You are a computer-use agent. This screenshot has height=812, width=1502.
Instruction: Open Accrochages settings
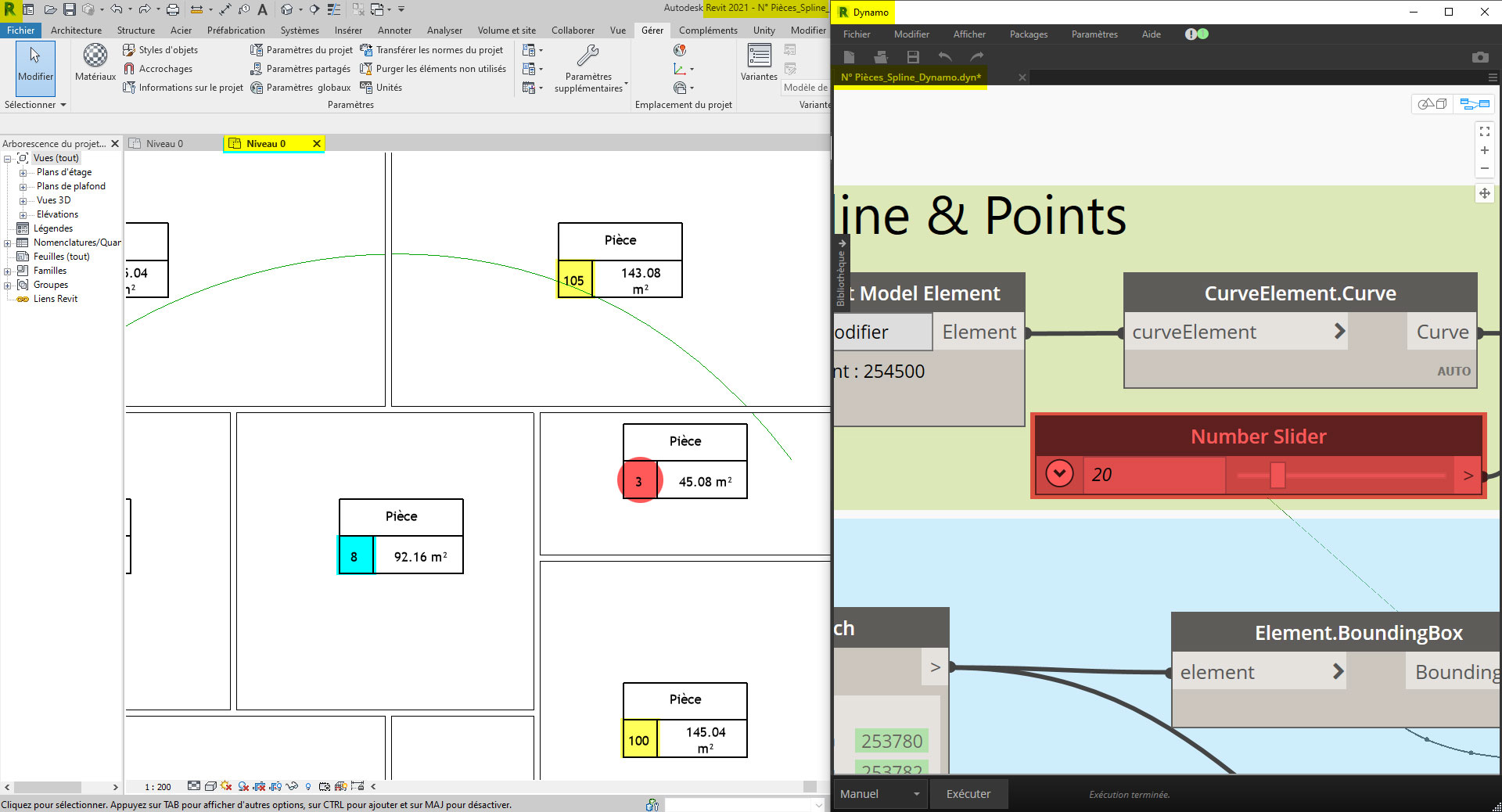[x=157, y=69]
